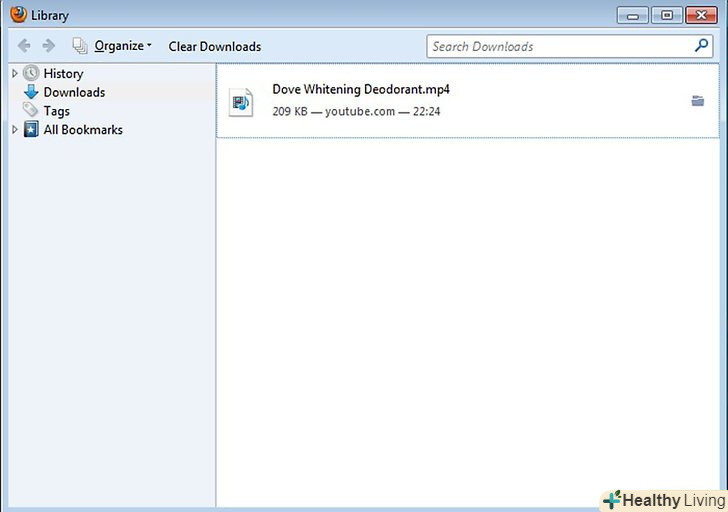728x512 pixels.
Task: Expand the History tree node arrow
Action: [15, 73]
